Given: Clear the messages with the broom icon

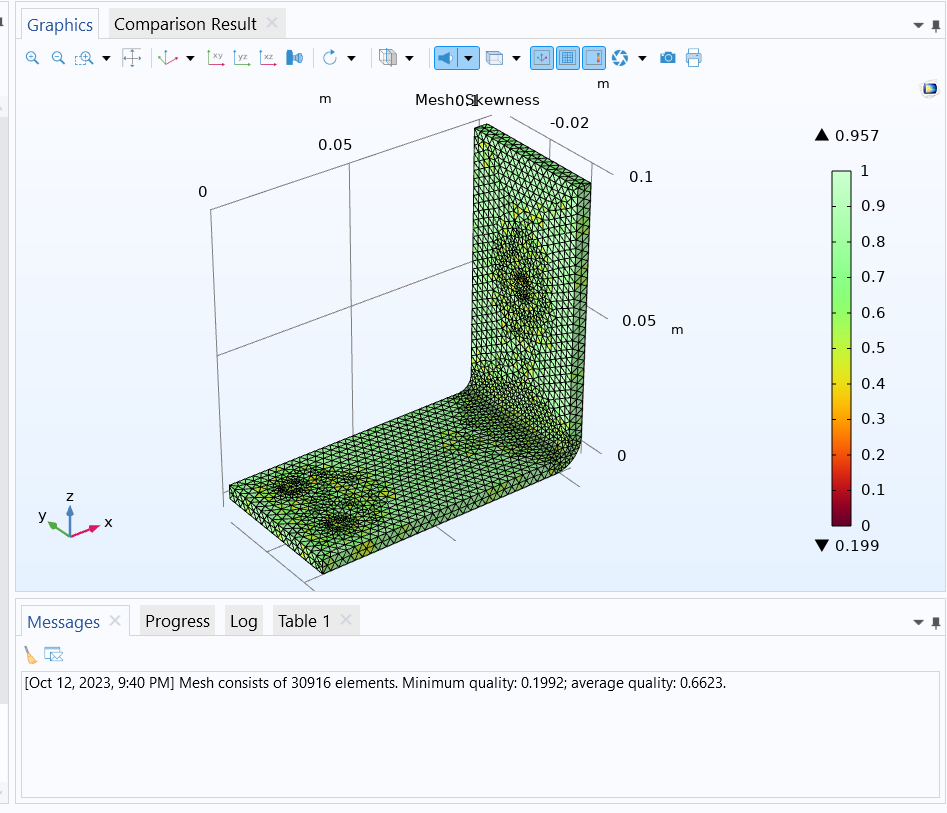Looking at the screenshot, I should click(x=31, y=655).
